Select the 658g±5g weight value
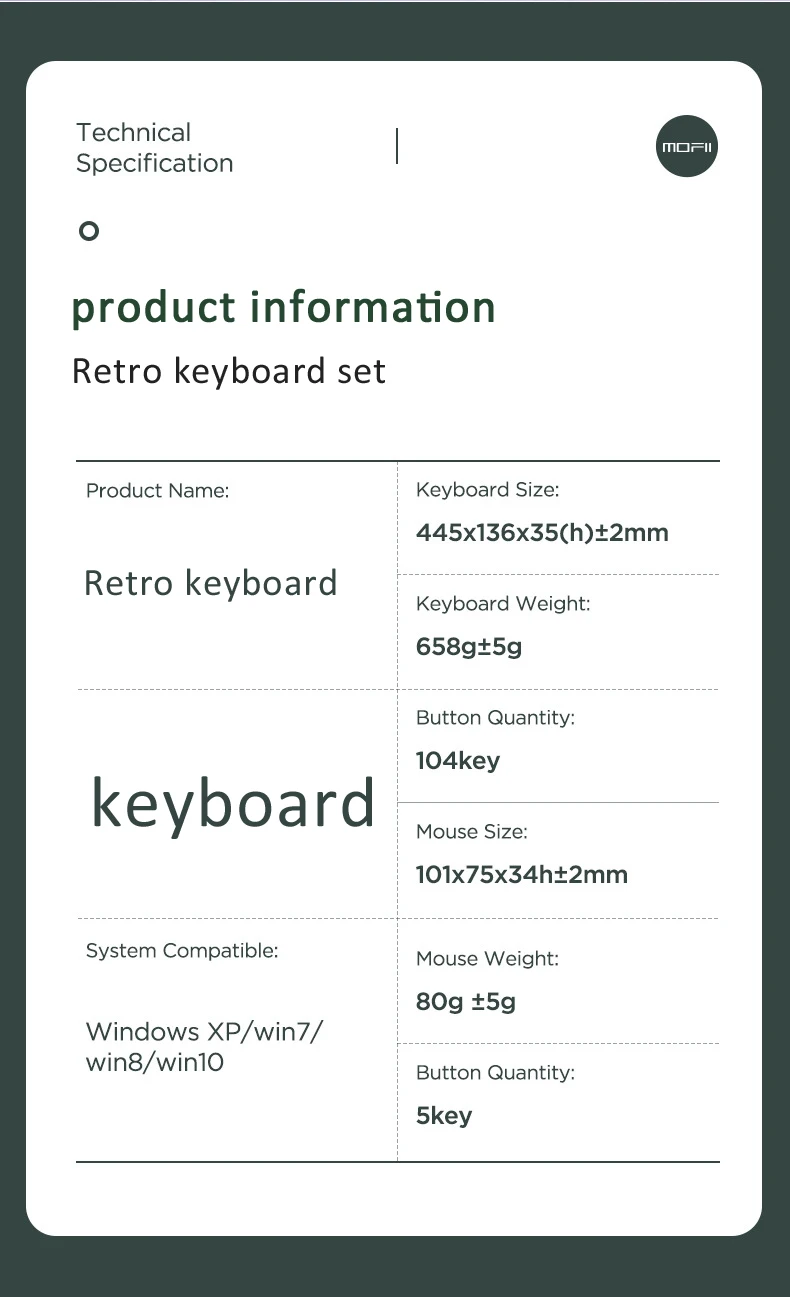The width and height of the screenshot is (790, 1297). coord(469,646)
